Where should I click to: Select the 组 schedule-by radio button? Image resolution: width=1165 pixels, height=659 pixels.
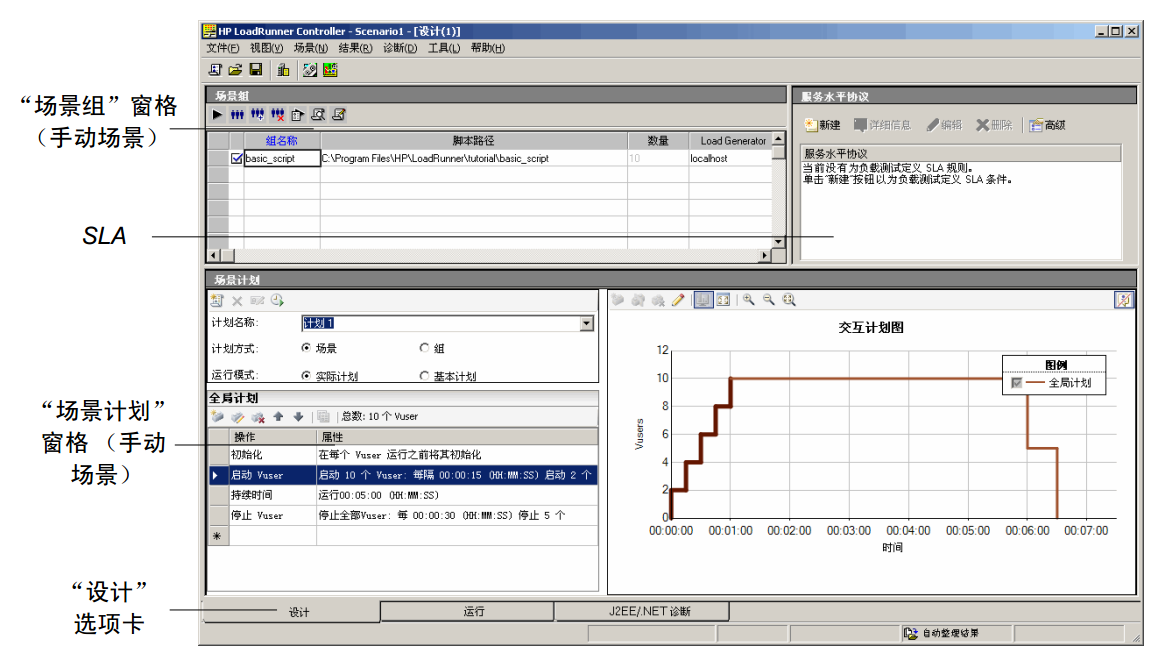point(424,347)
